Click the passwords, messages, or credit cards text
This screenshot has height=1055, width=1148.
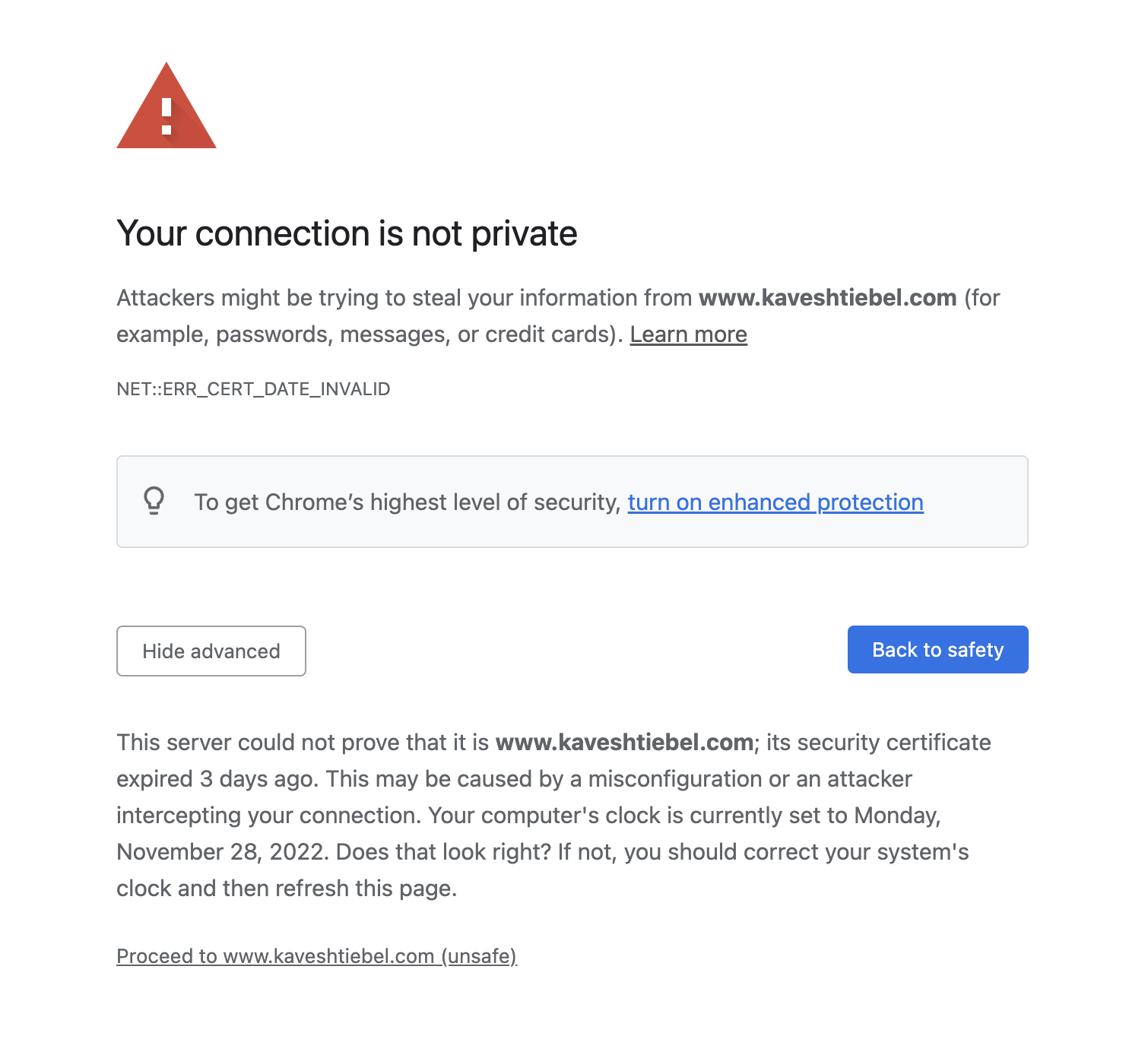pos(413,334)
